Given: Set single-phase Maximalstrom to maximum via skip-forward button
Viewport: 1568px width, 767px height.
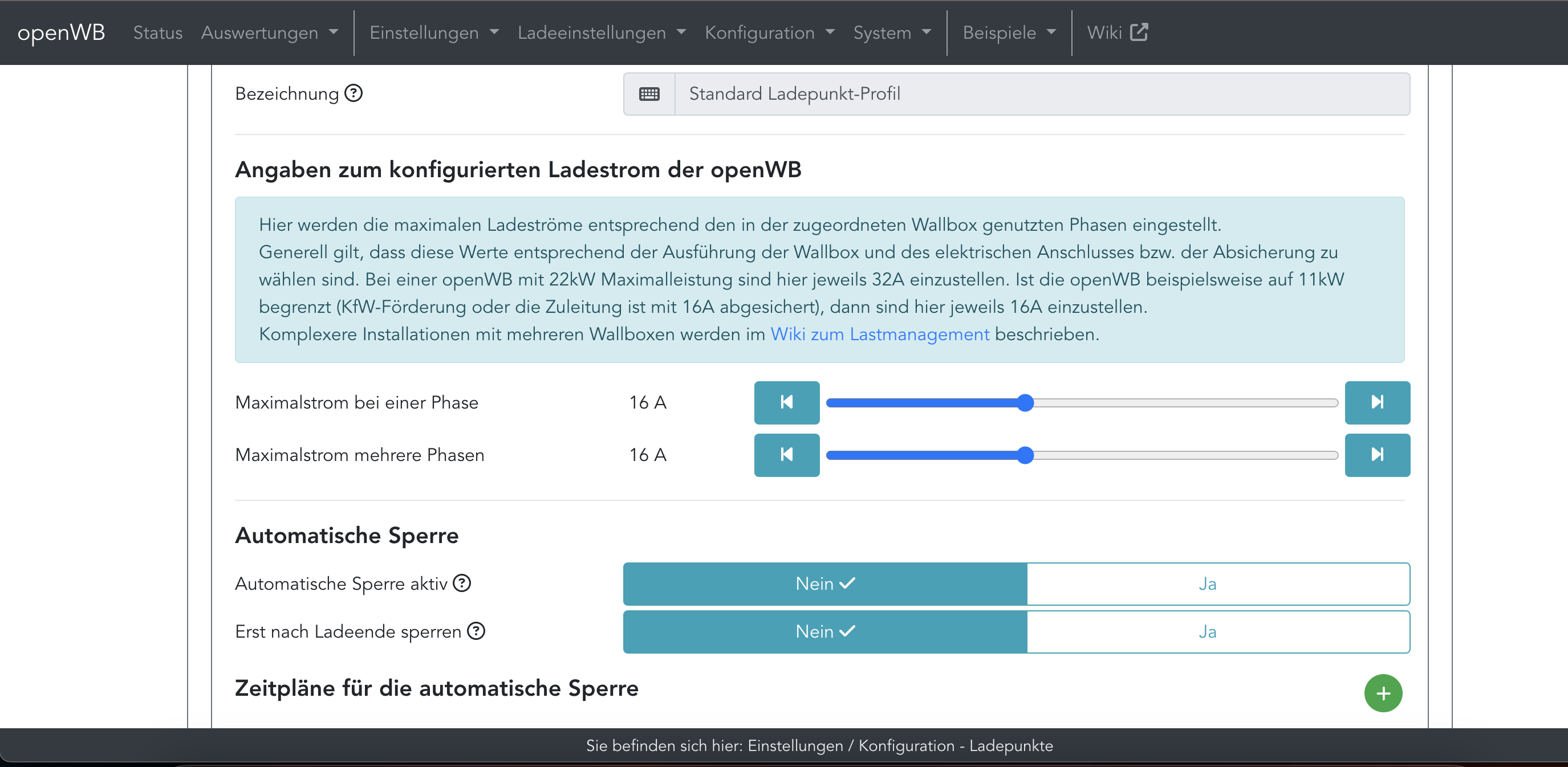Looking at the screenshot, I should click(x=1376, y=402).
